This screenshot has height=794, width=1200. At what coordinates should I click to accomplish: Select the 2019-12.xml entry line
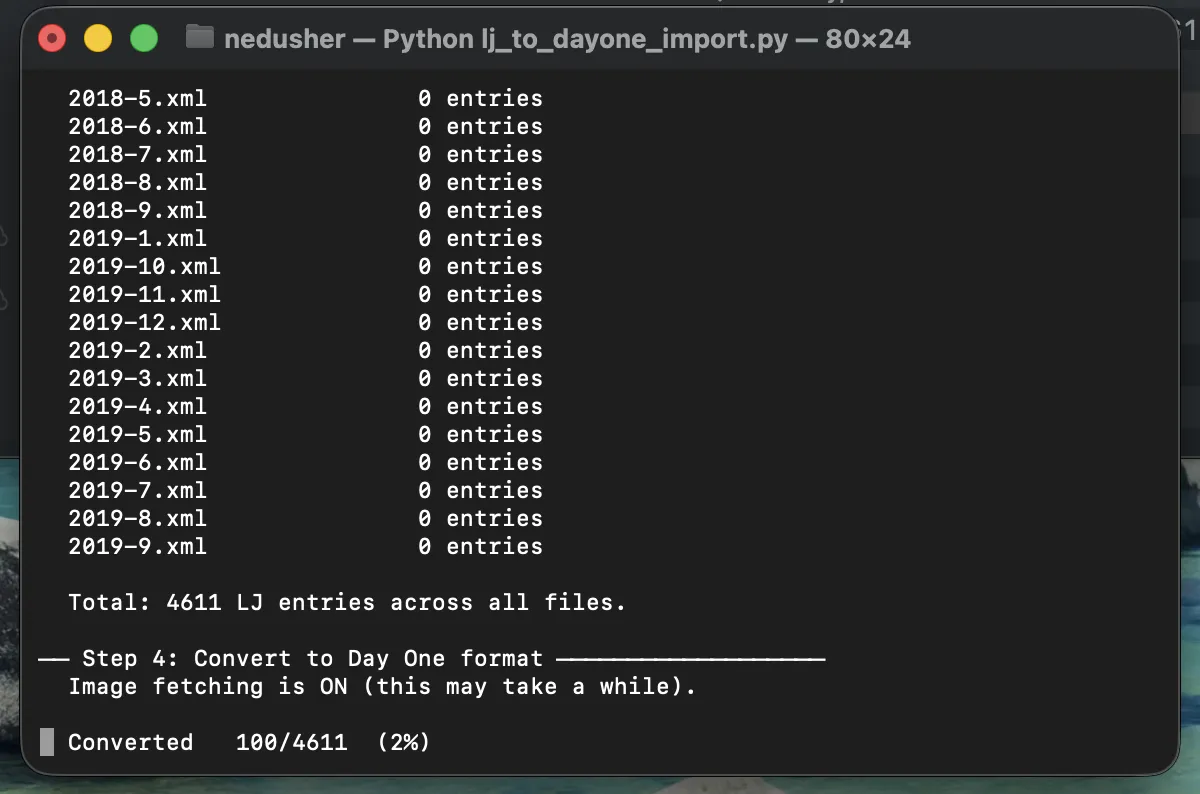[x=145, y=322]
